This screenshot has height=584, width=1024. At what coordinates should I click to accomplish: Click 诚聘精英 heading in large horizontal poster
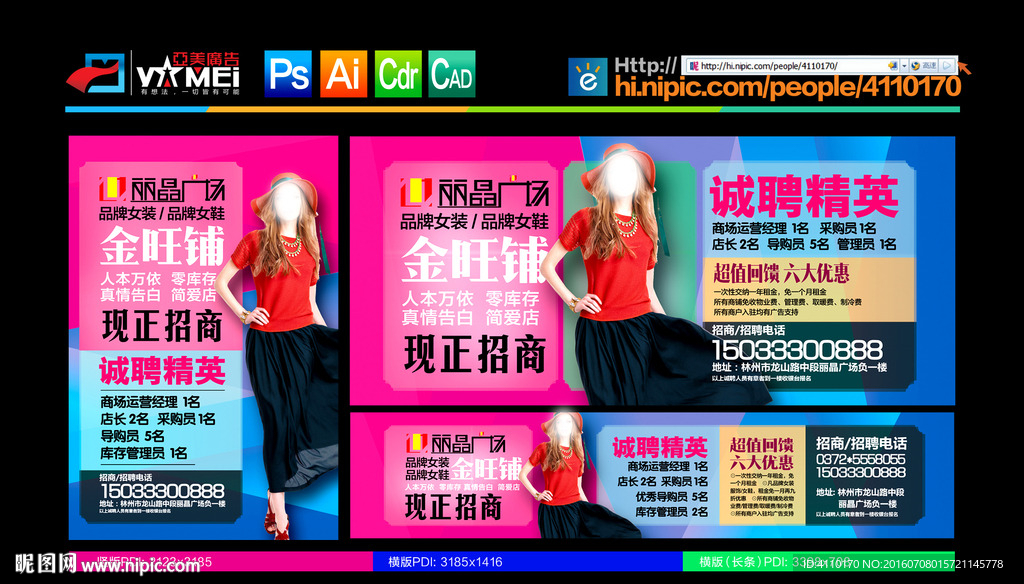point(804,196)
